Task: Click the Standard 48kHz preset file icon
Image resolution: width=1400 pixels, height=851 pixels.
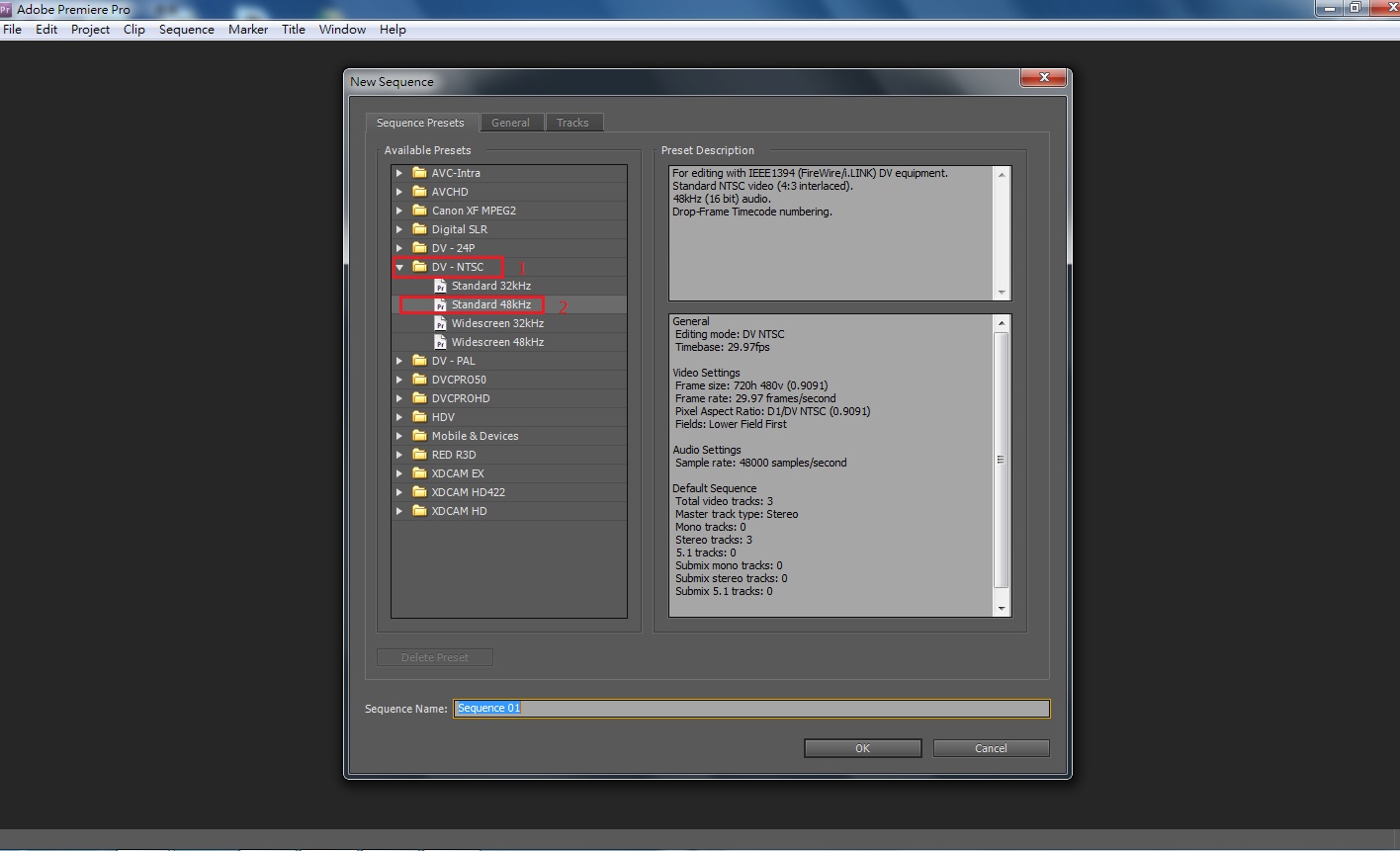Action: click(441, 304)
